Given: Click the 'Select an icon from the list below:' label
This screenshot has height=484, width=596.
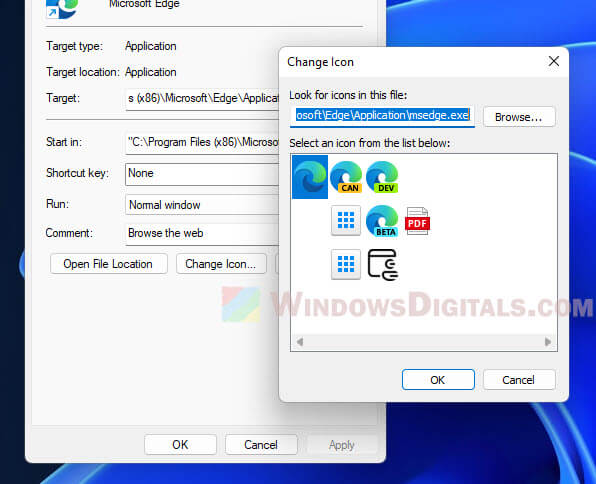Looking at the screenshot, I should tap(369, 143).
